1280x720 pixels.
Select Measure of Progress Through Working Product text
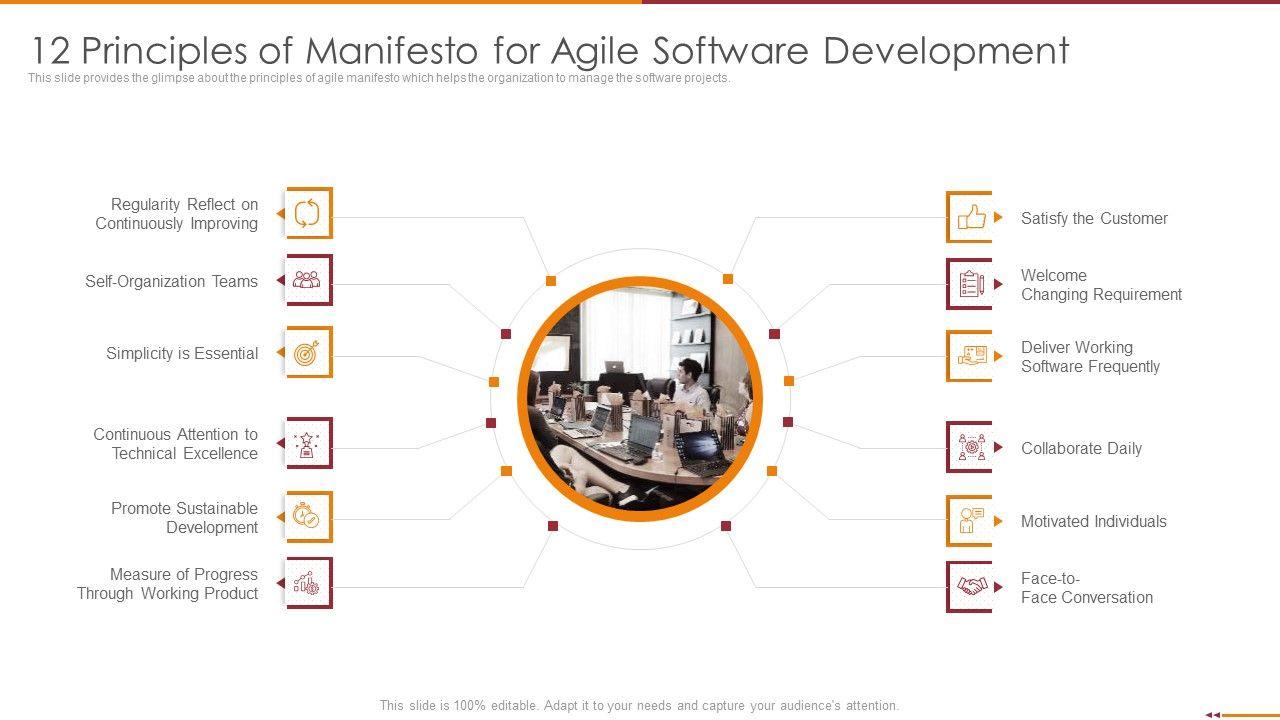coord(168,584)
